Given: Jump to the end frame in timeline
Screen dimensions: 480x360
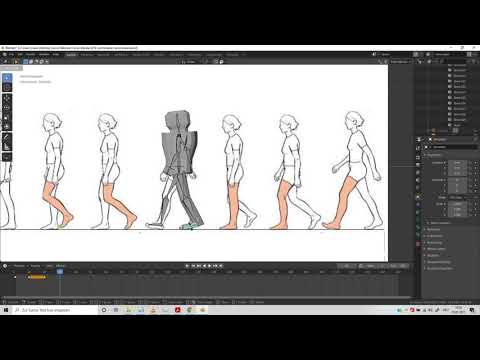Looking at the screenshot, I should point(220,266).
